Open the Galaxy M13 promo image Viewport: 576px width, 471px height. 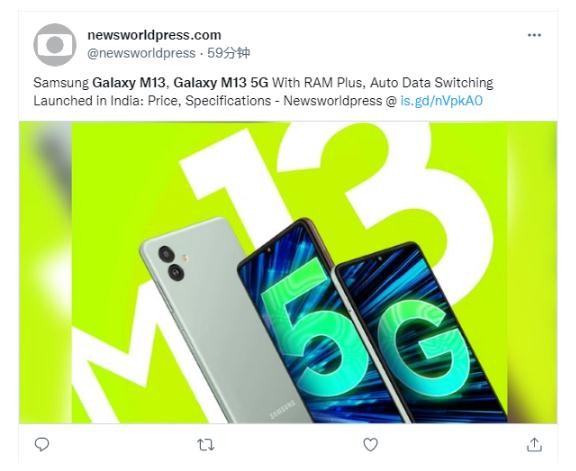tap(288, 272)
